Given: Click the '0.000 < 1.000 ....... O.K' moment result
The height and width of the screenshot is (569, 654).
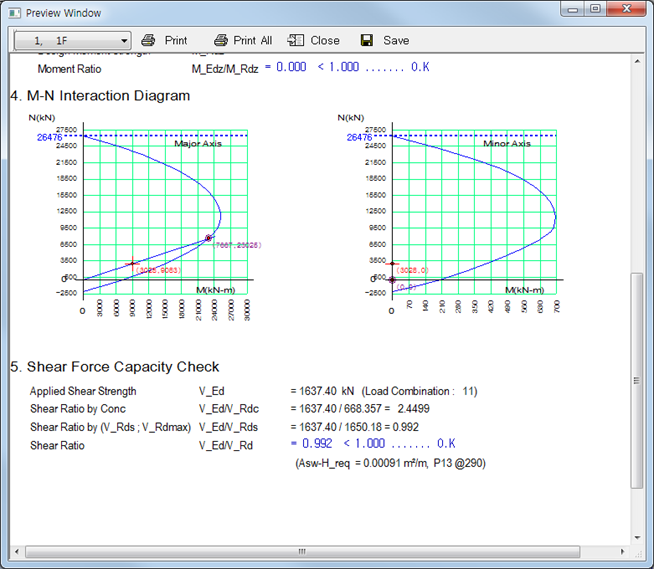Looking at the screenshot, I should point(353,67).
